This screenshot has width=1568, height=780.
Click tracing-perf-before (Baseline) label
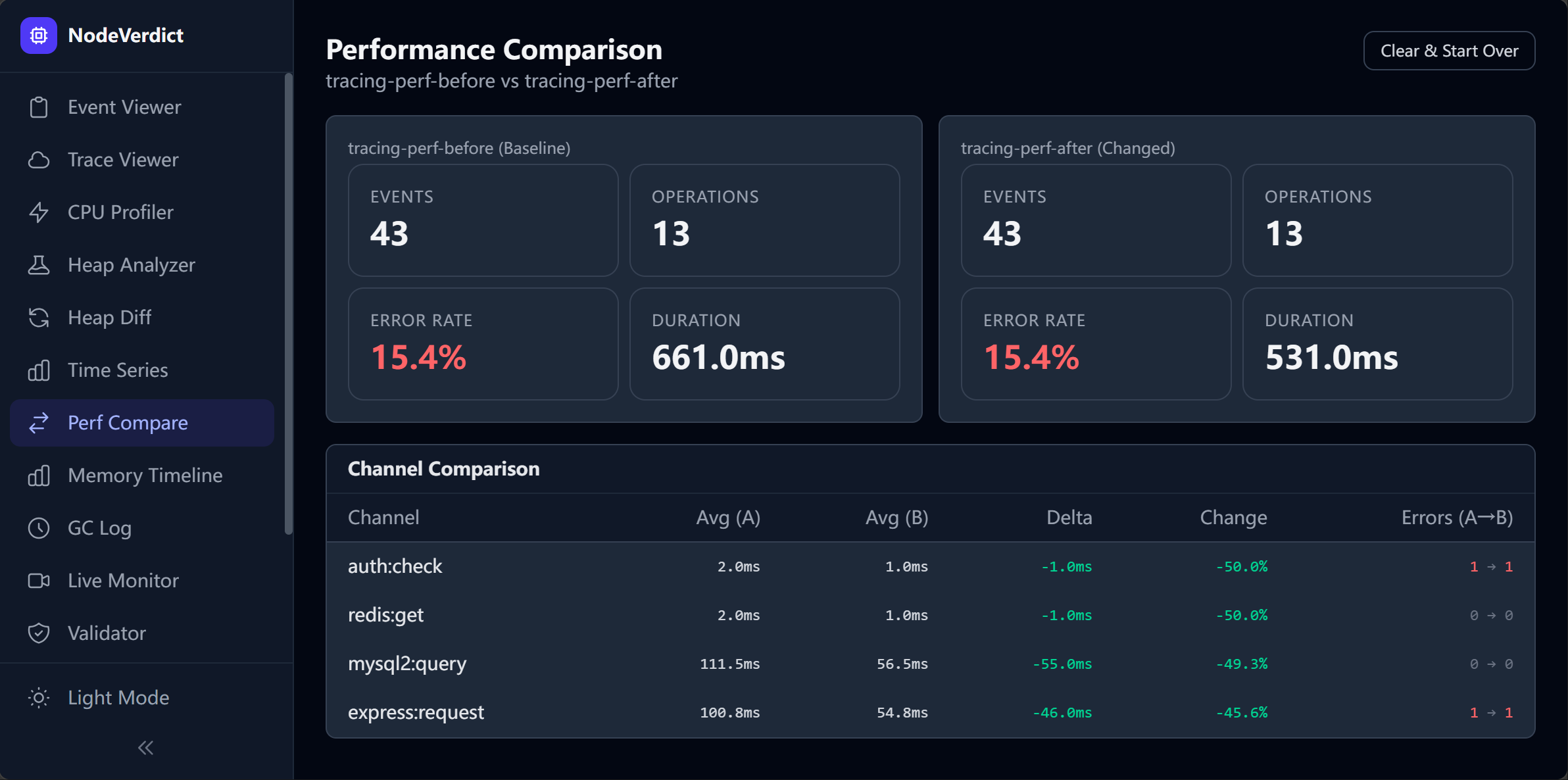pyautogui.click(x=459, y=148)
